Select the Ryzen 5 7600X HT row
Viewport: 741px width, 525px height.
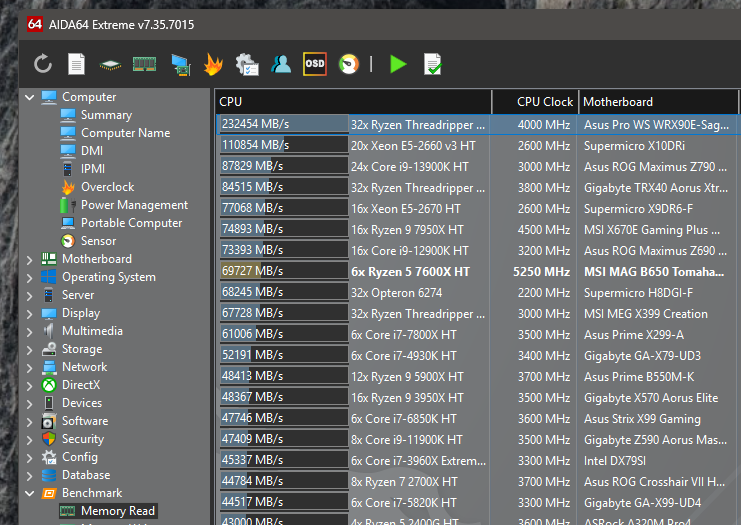point(478,271)
